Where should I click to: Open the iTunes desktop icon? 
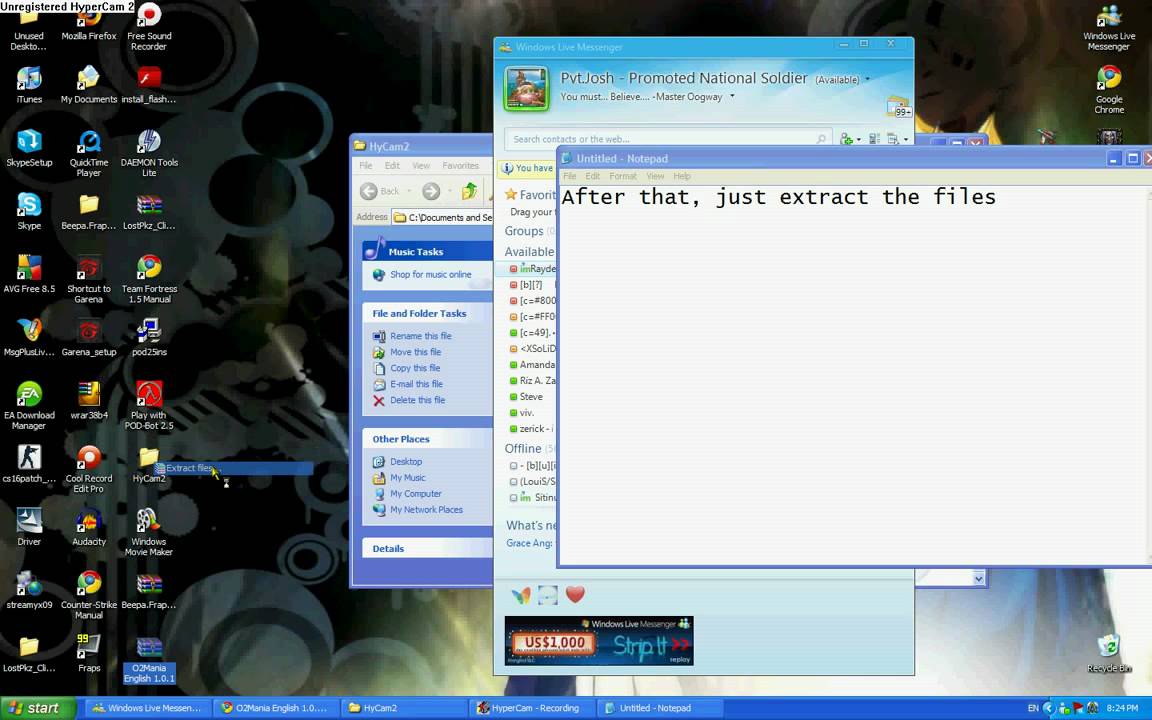[x=29, y=84]
